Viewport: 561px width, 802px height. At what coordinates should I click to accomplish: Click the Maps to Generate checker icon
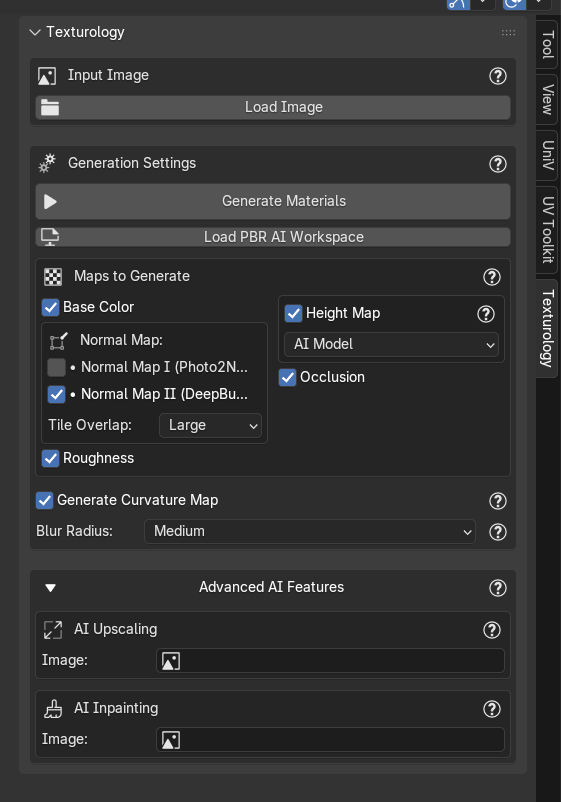coord(53,277)
